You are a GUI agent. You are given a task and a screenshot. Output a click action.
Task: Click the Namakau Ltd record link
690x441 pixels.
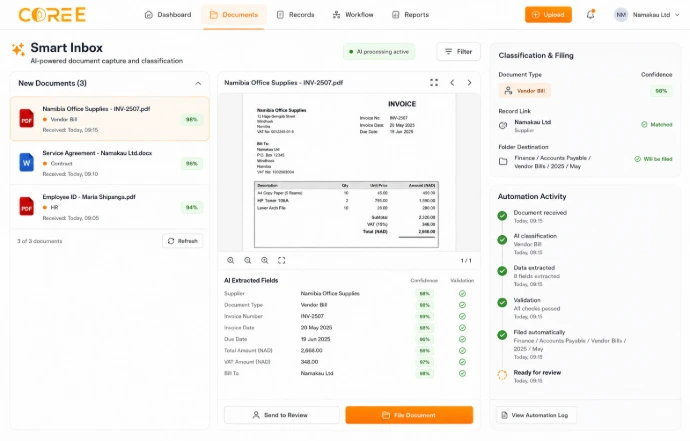click(x=532, y=122)
